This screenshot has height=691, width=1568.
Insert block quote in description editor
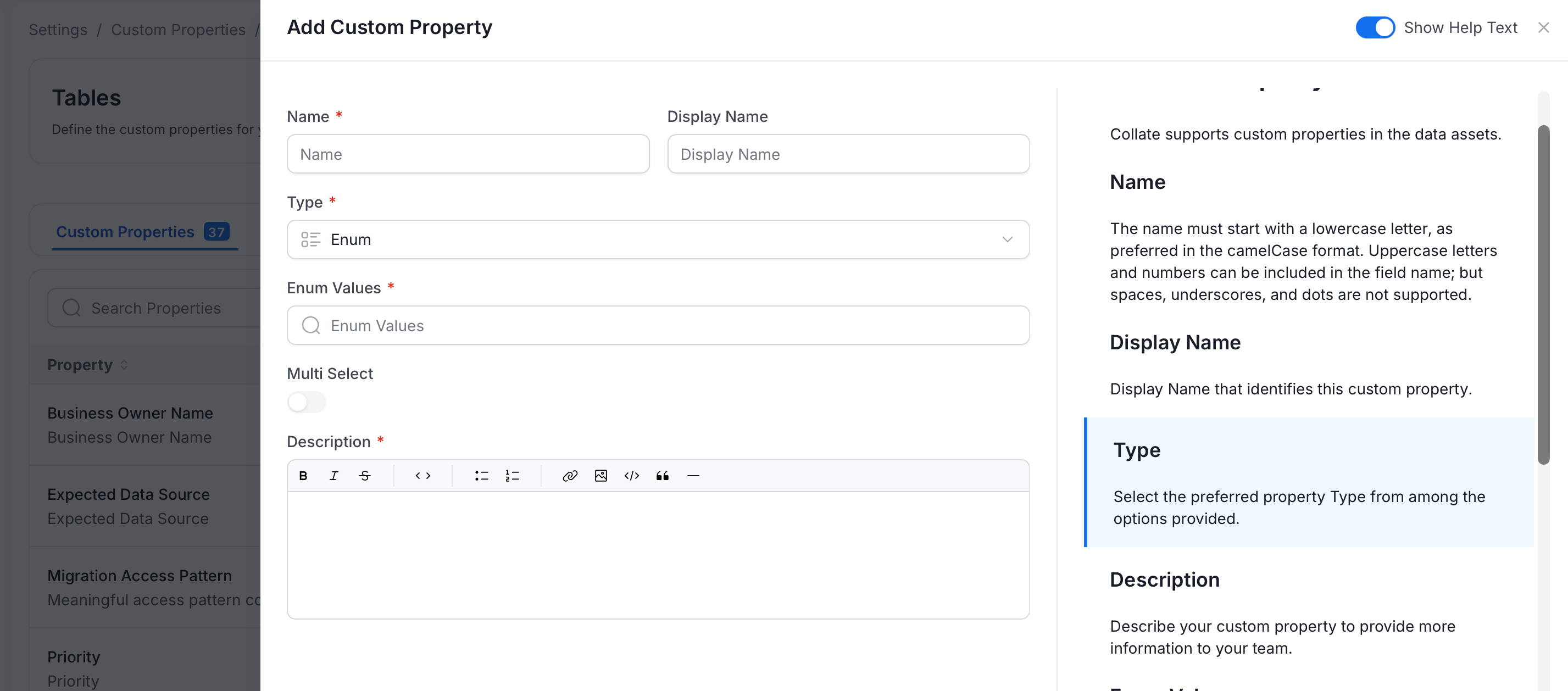662,476
